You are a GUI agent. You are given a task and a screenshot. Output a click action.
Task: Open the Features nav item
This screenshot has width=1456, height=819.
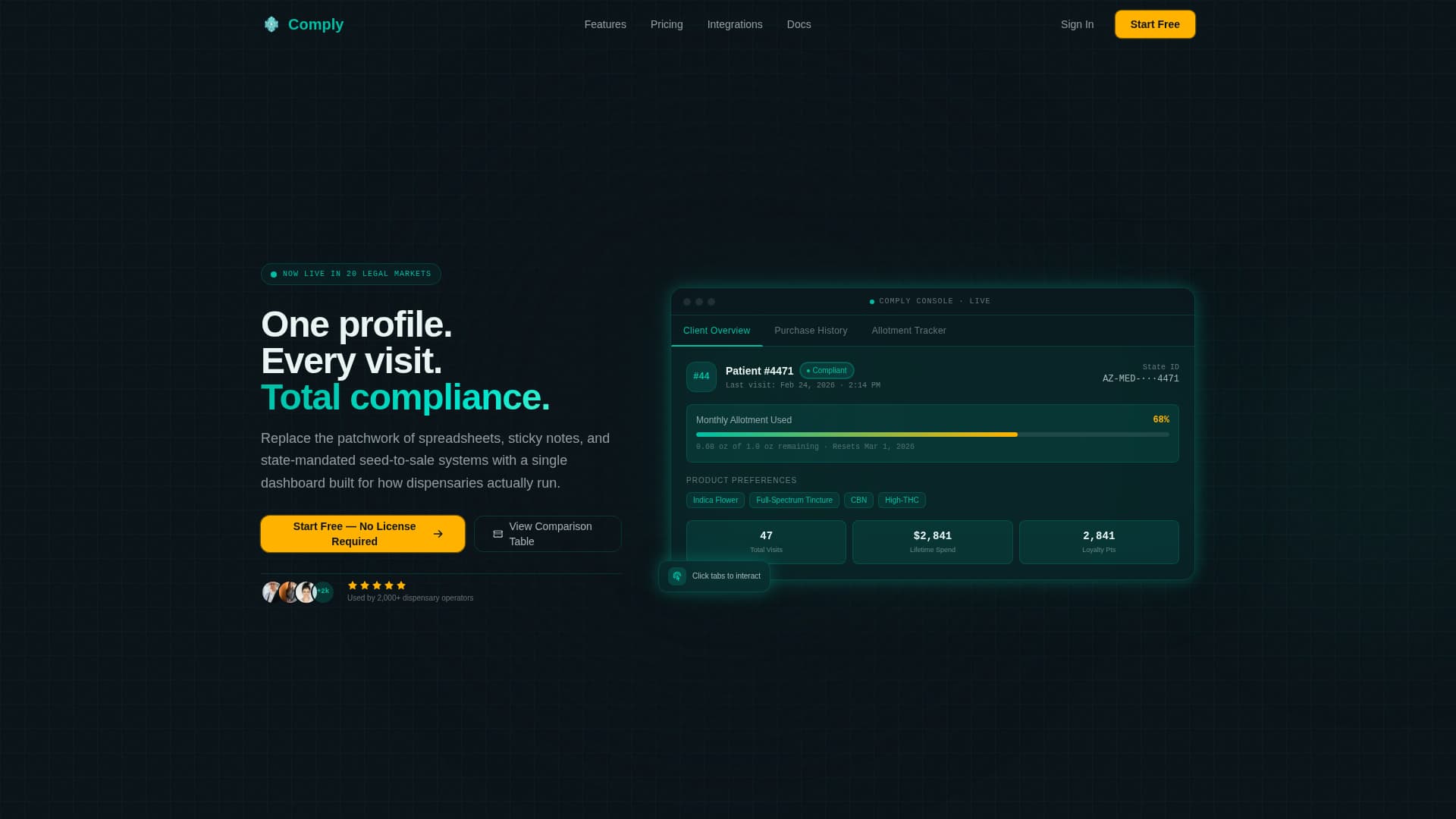coord(605,24)
